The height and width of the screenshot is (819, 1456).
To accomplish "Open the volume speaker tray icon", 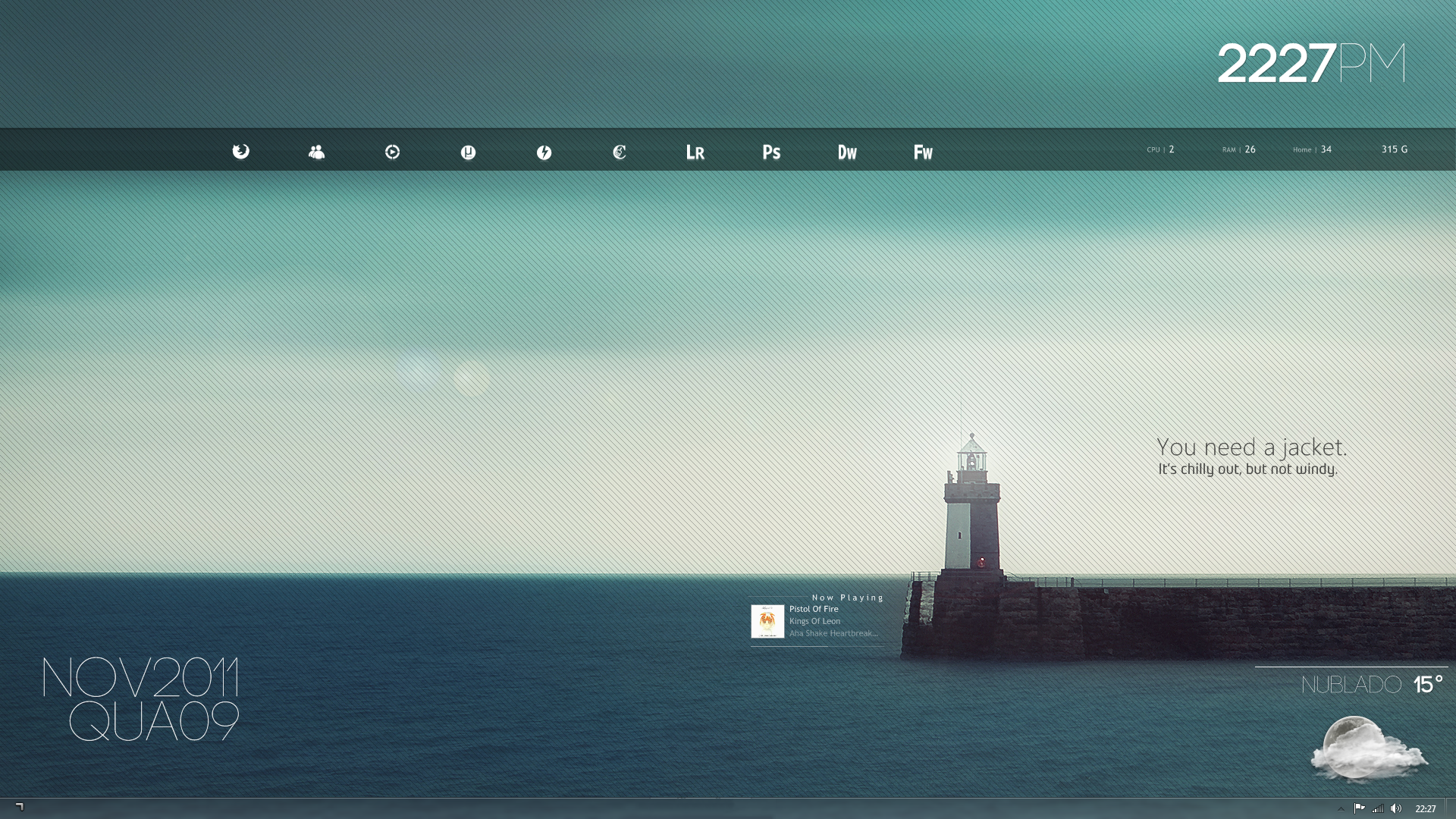I will [1396, 808].
